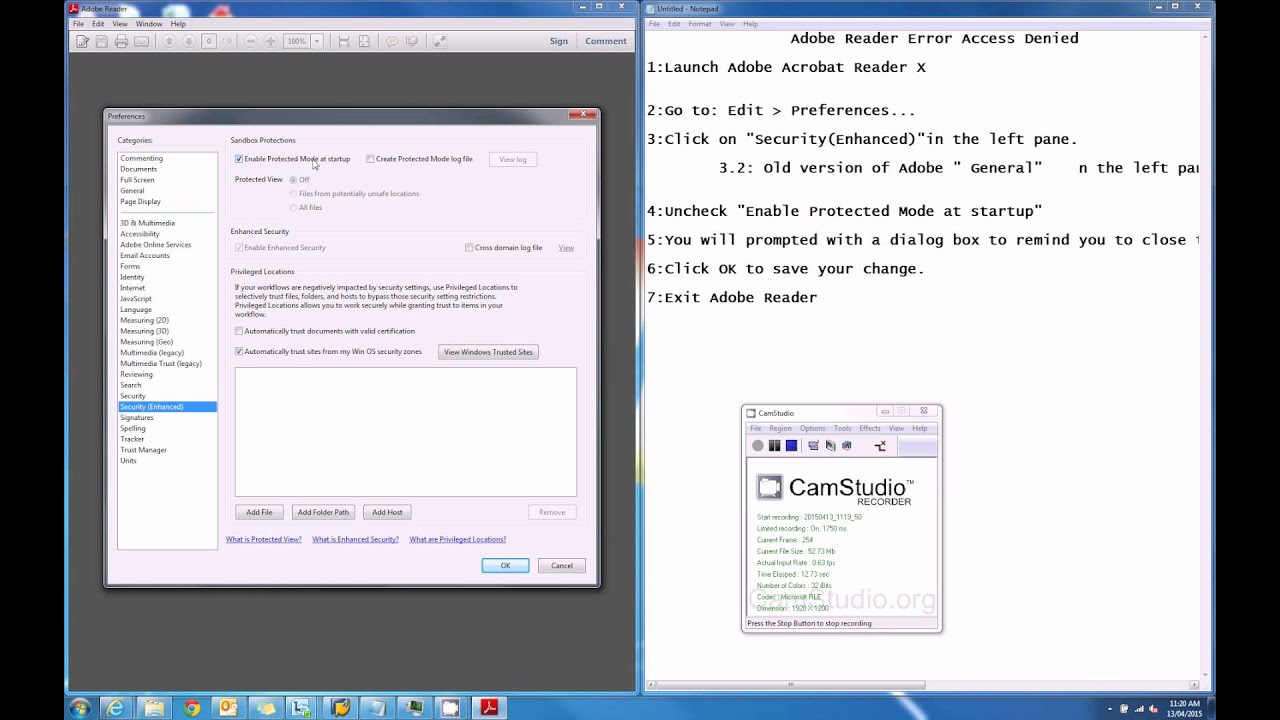Click the read mode expand icon
This screenshot has height=720, width=1280.
coord(440,41)
